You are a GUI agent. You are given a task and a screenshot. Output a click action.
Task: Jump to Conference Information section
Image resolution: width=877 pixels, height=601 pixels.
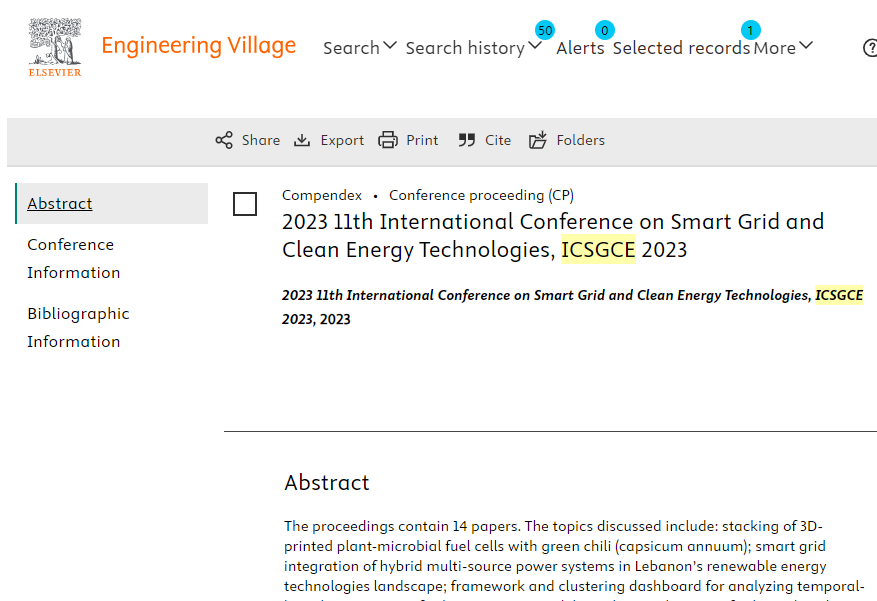[x=74, y=258]
